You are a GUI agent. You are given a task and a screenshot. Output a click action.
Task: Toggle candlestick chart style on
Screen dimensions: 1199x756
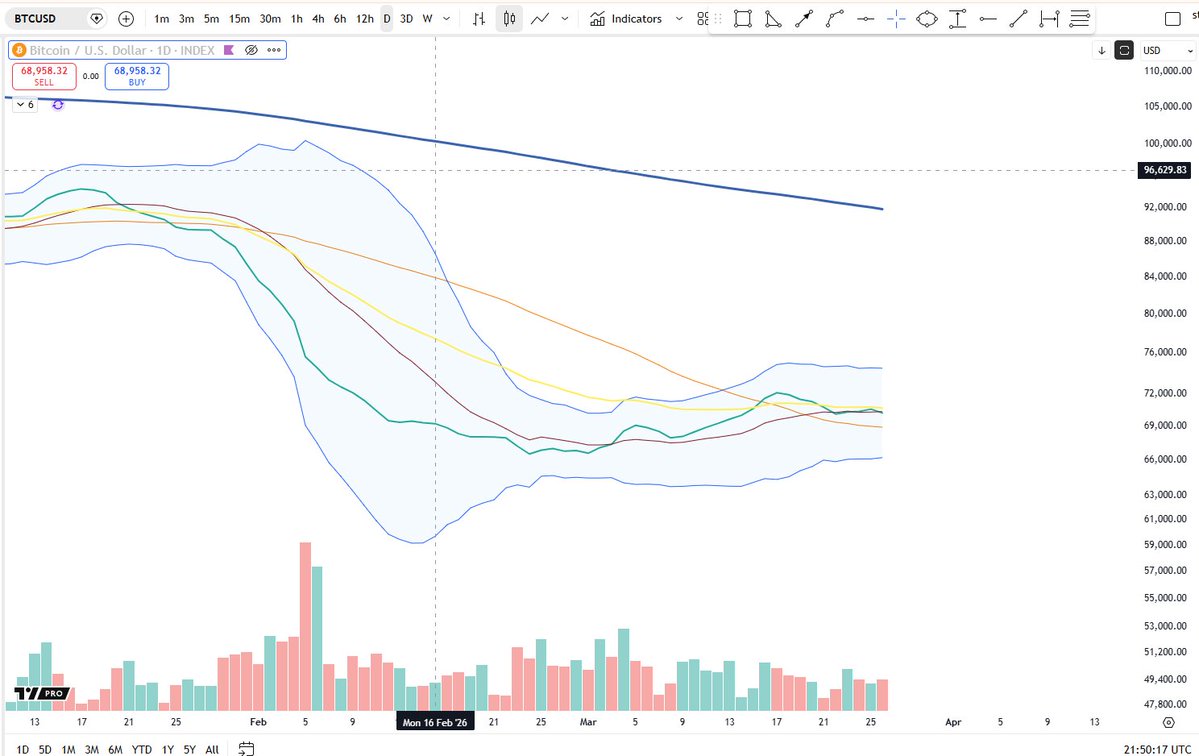(x=509, y=18)
